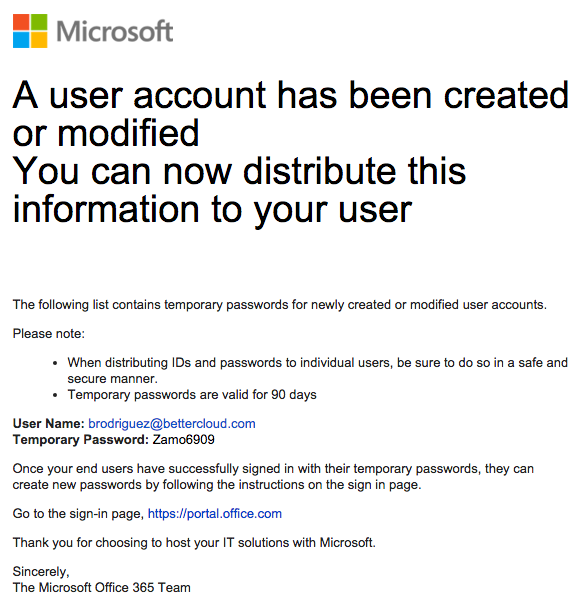Click the temporary password value Zamo6909
This screenshot has height=609, width=582.
pos(183,439)
